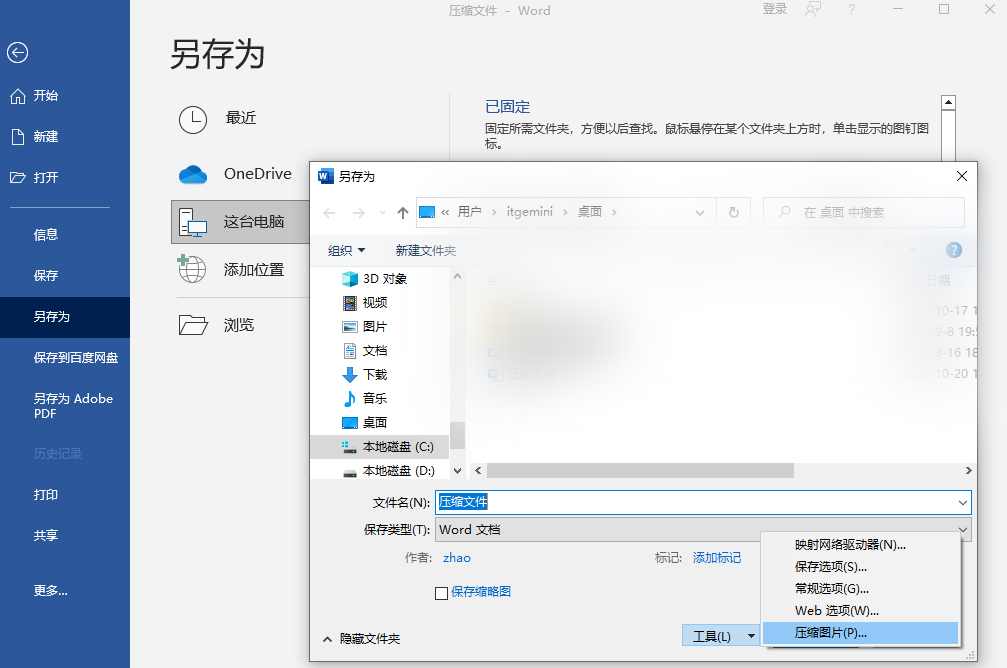The width and height of the screenshot is (1007, 668).
Task: Enable the 保存缩略图 checkbox
Action: (x=441, y=592)
